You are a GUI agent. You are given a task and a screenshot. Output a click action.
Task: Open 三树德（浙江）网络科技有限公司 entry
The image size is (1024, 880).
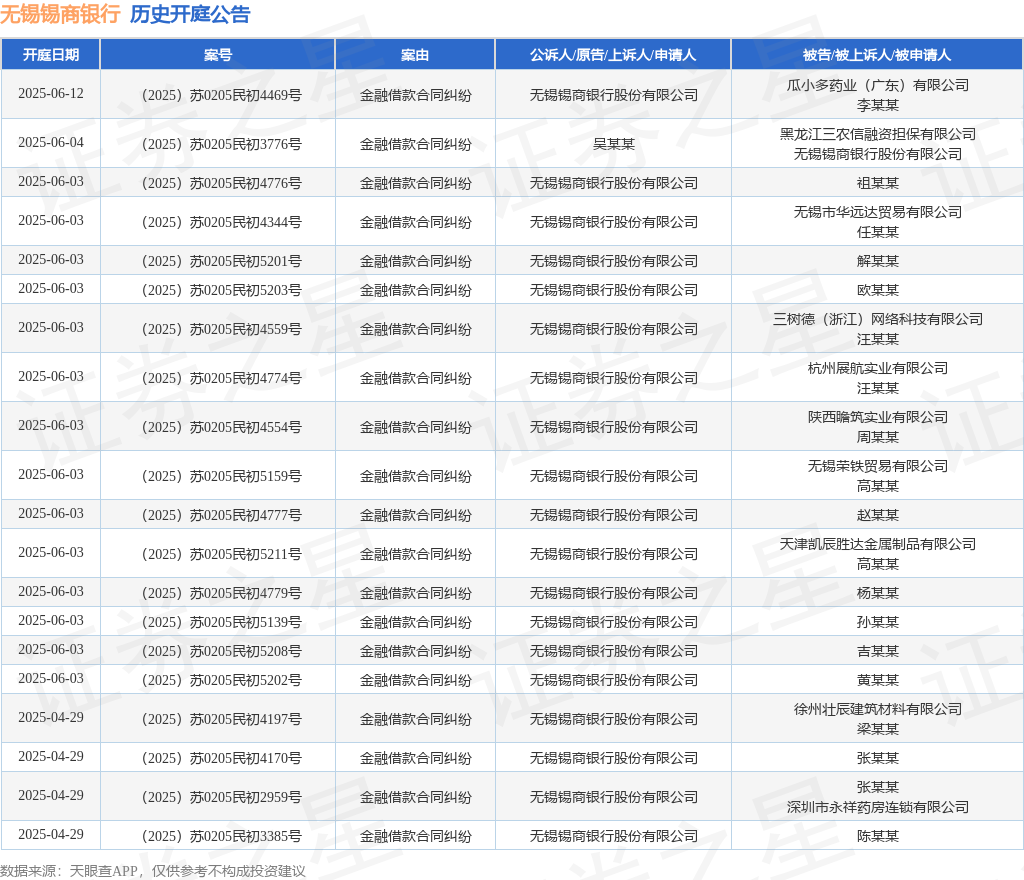877,319
